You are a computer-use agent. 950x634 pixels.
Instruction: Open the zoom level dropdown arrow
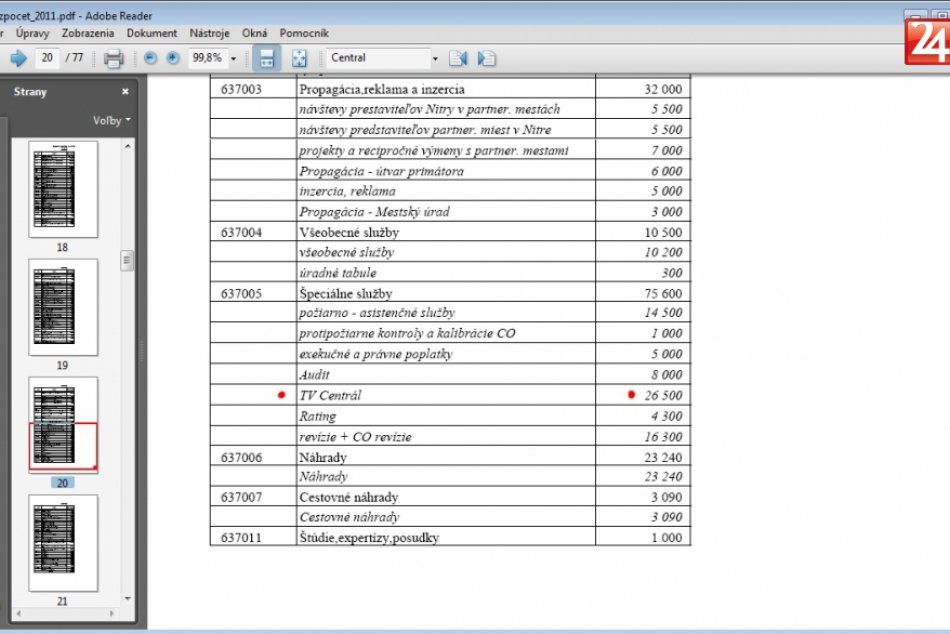[233, 58]
